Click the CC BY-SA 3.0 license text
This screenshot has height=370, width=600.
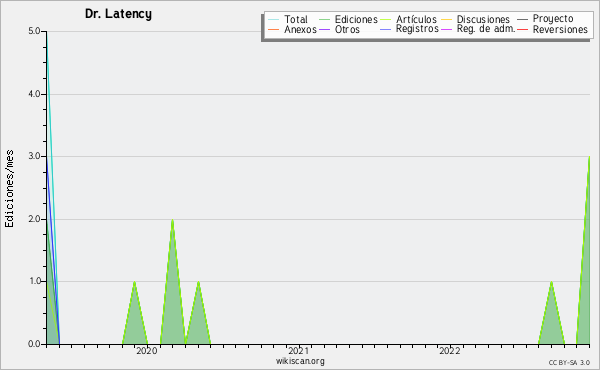[x=569, y=362]
